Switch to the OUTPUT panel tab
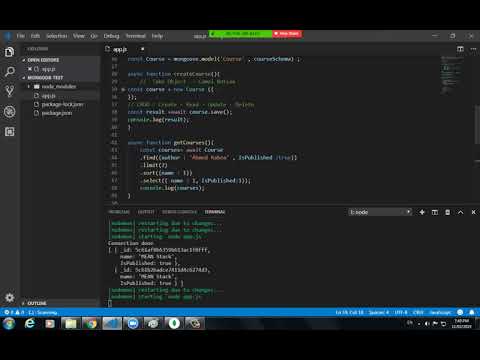480x360 pixels. (146, 212)
